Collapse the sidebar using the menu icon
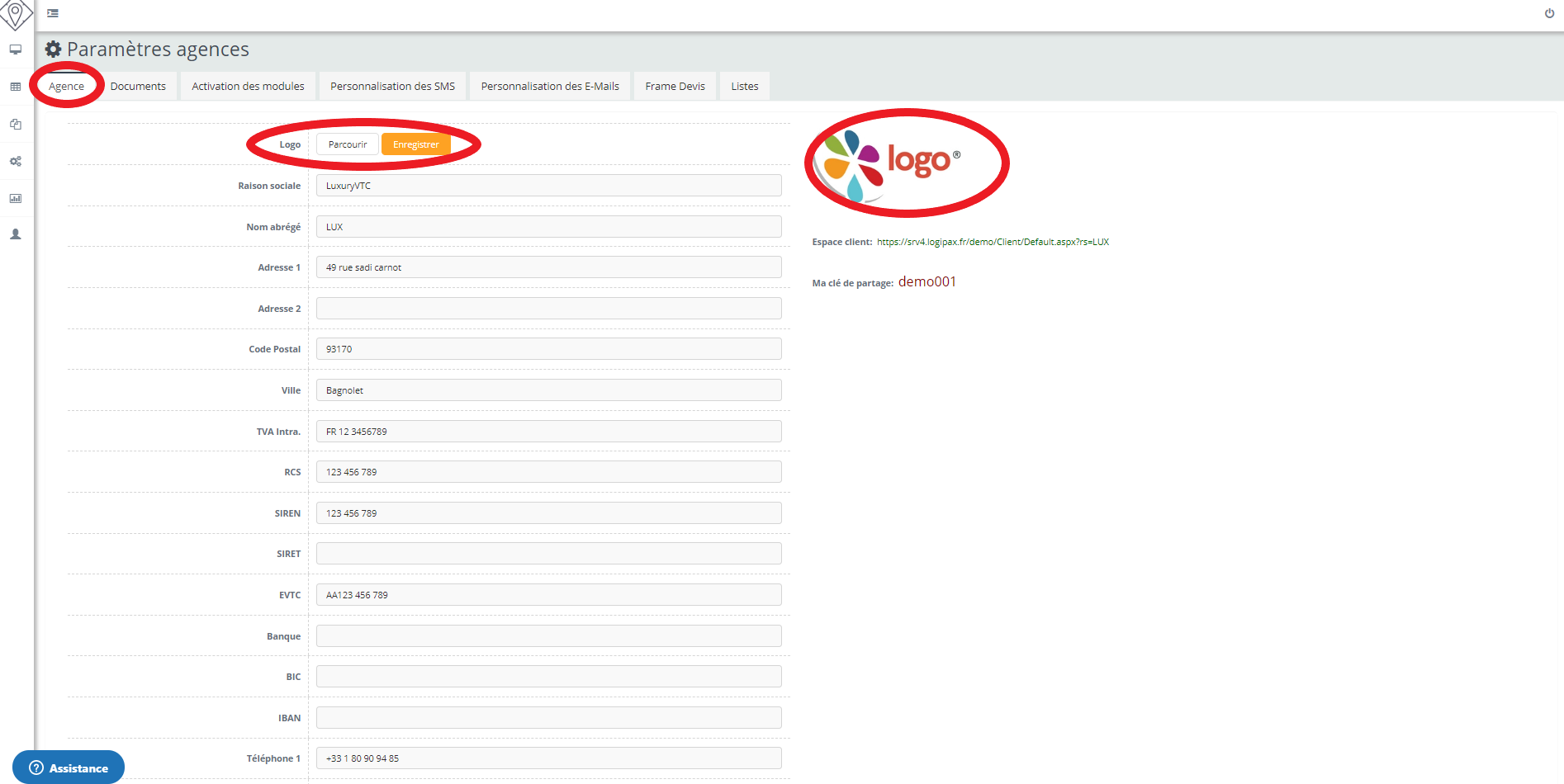The width and height of the screenshot is (1564, 784). [x=52, y=13]
